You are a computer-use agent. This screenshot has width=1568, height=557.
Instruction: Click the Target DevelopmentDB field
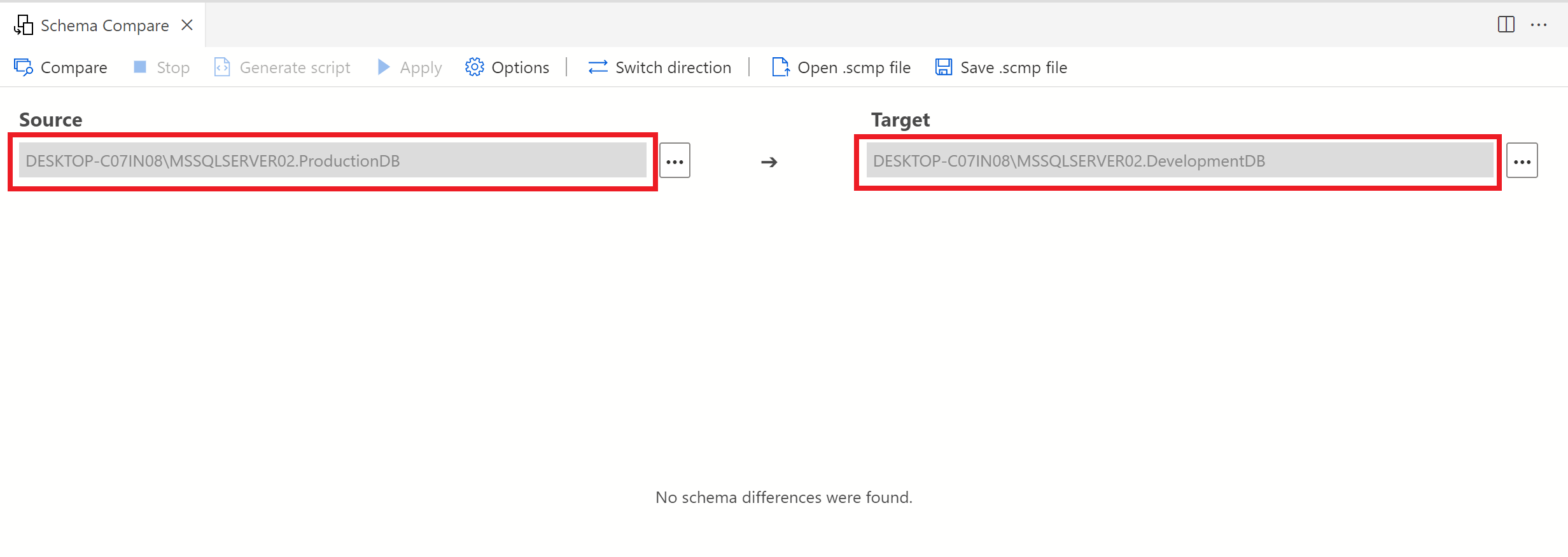[x=1179, y=161]
